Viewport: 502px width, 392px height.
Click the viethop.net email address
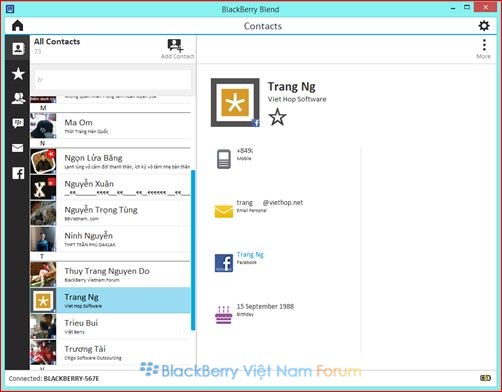tap(270, 202)
